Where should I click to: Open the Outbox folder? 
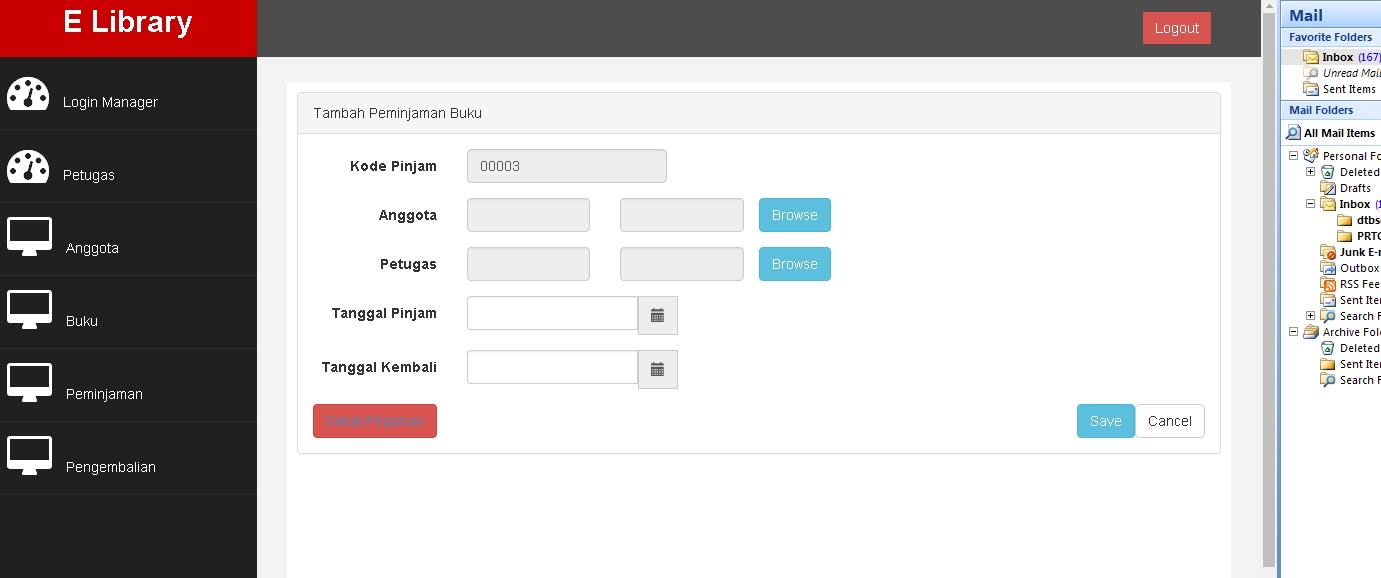pyautogui.click(x=1350, y=268)
